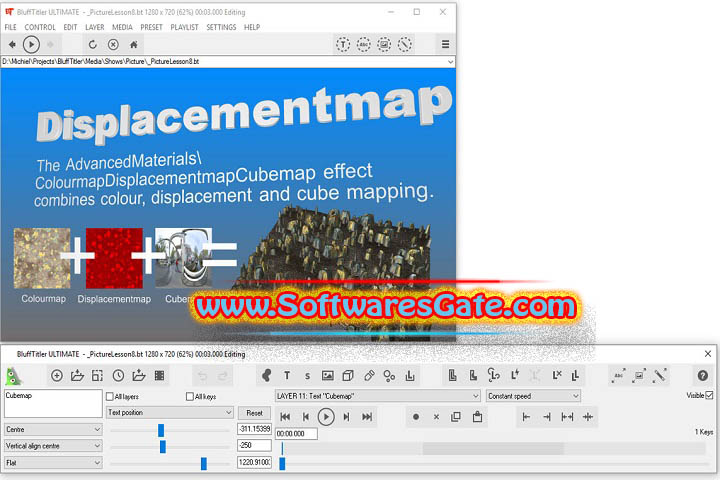Screen dimensions: 720x480
Task: Click the paste key clipboard button
Action: 477,417
